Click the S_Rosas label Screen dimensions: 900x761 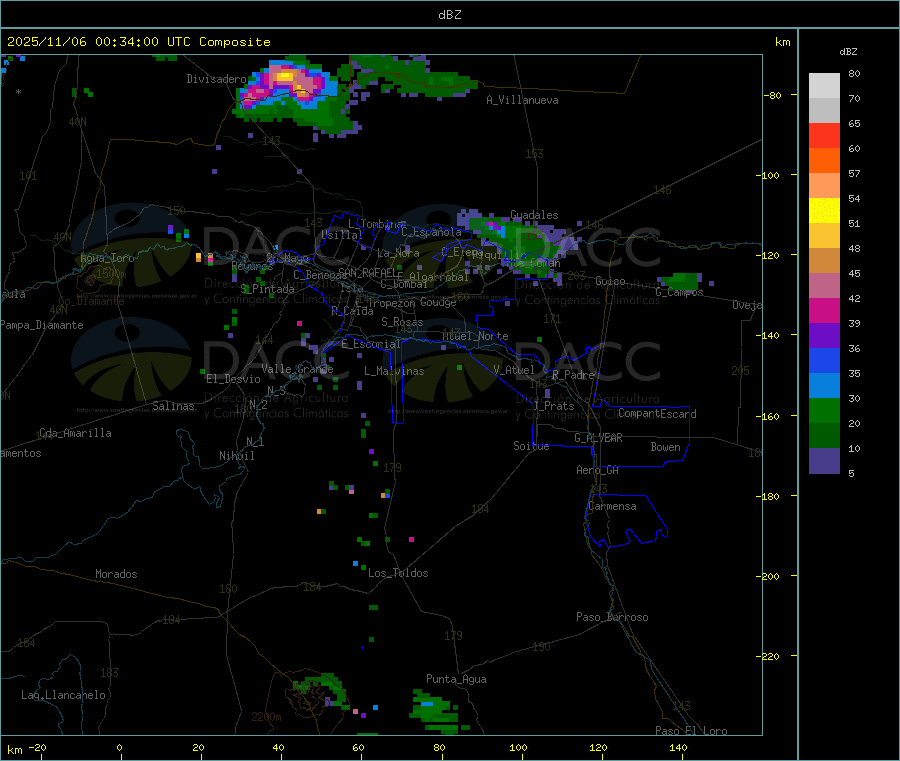click(402, 322)
